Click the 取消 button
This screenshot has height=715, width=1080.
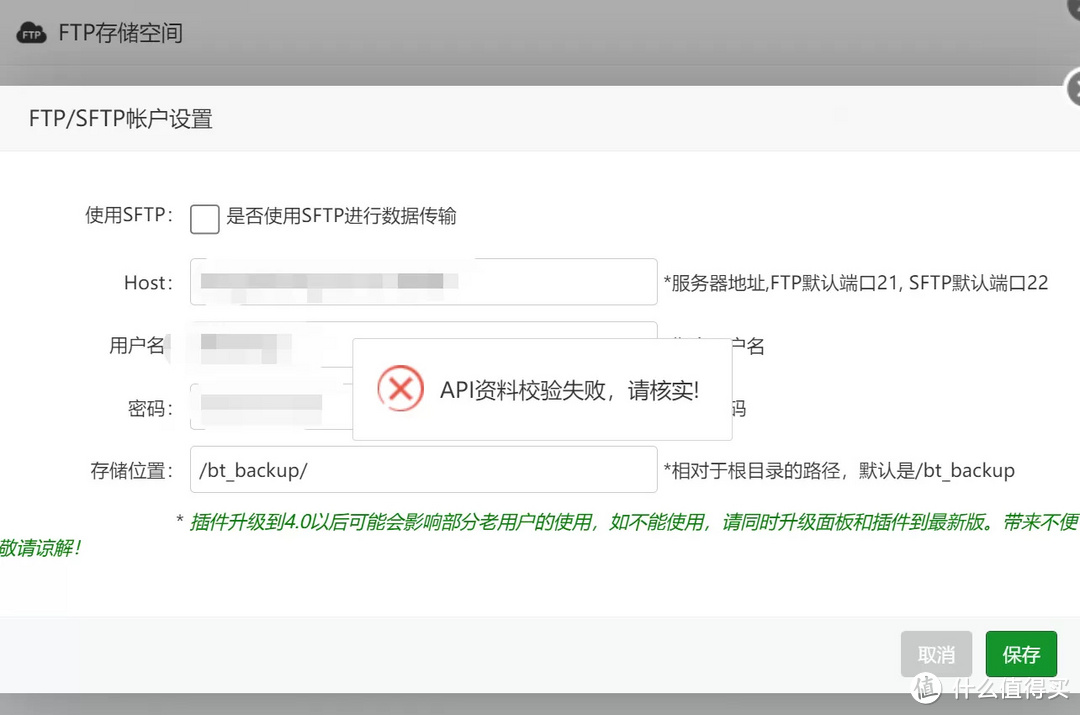point(936,654)
